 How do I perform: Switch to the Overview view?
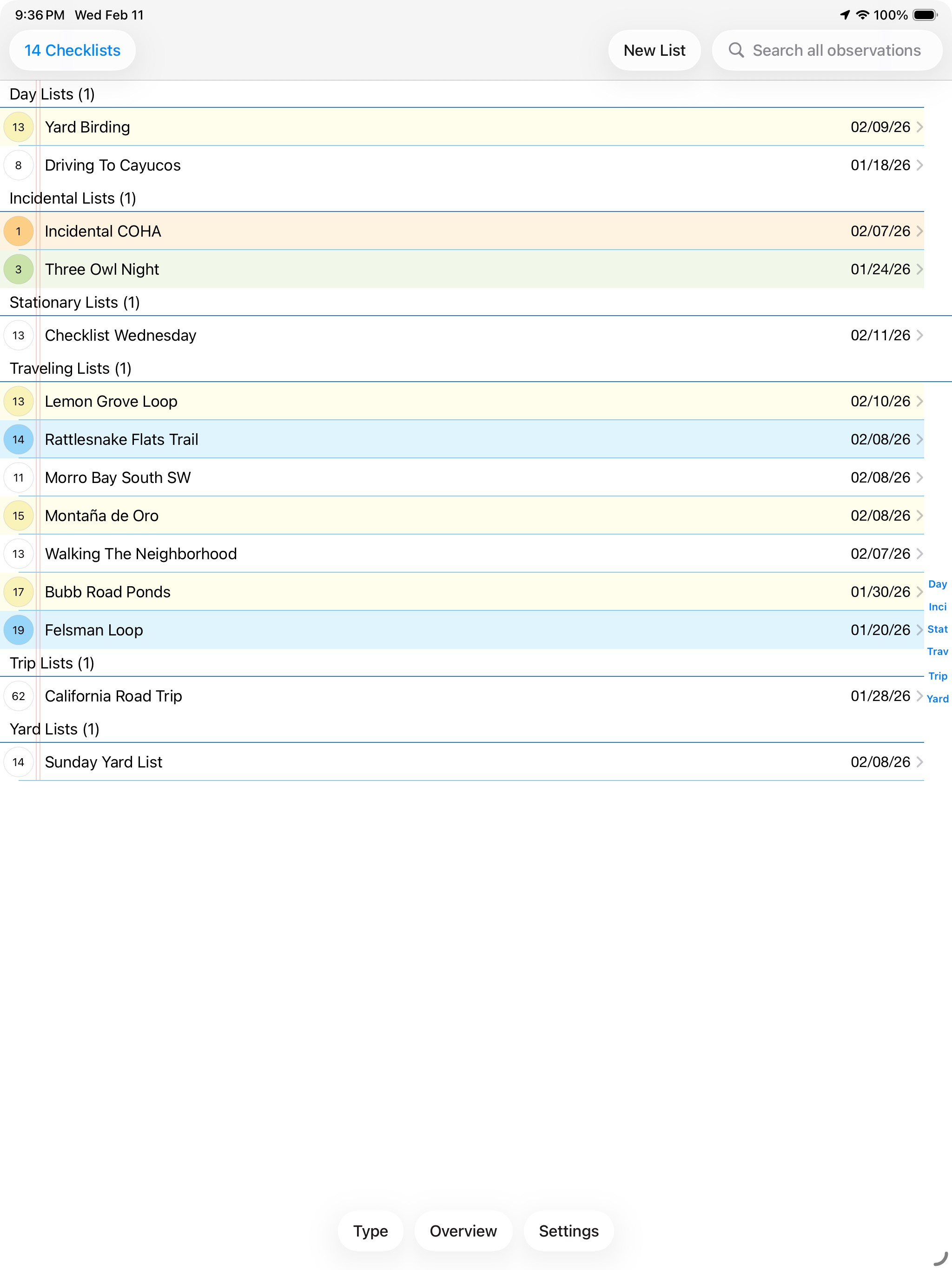tap(463, 1231)
